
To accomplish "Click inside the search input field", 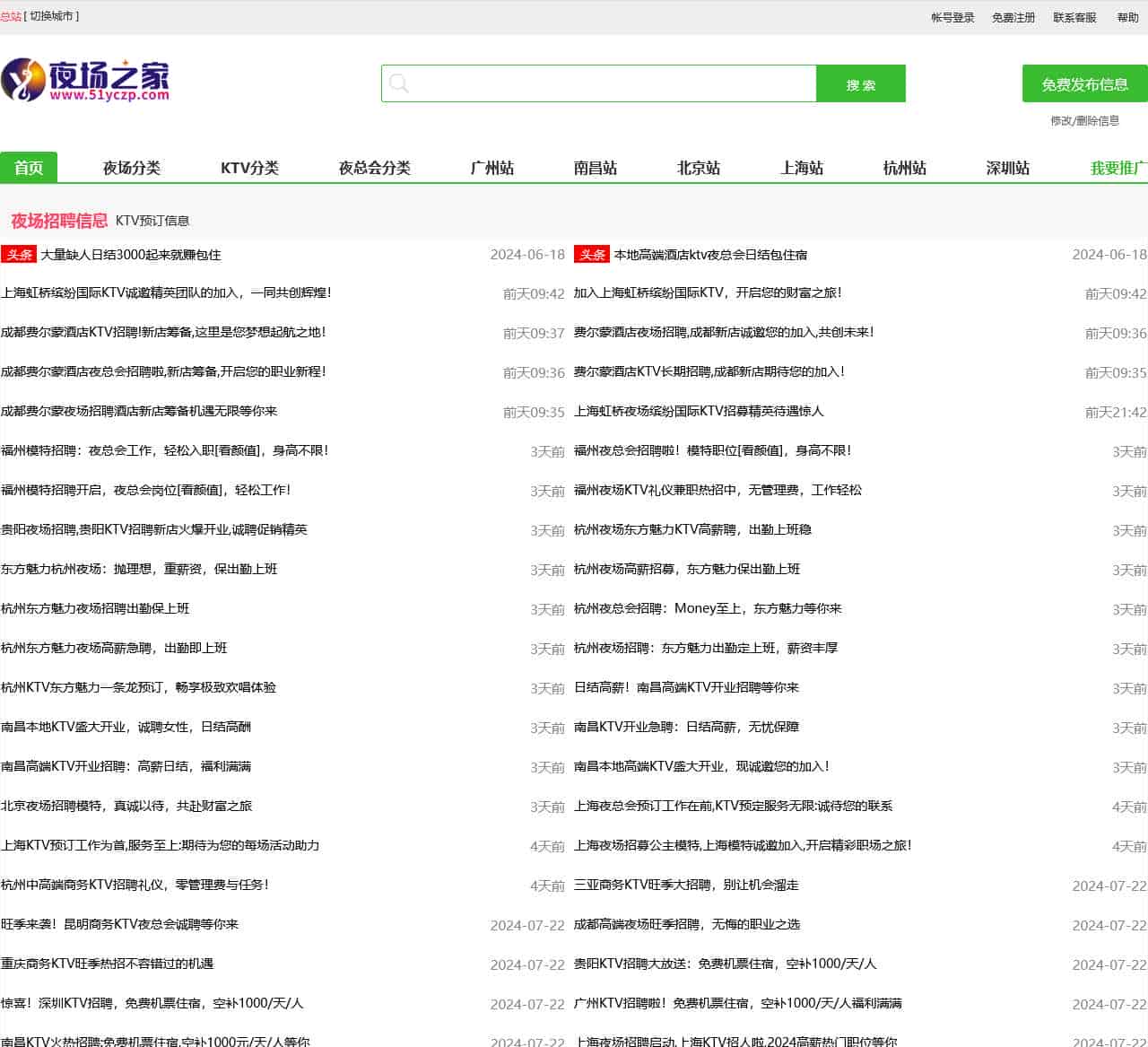I will click(x=601, y=83).
